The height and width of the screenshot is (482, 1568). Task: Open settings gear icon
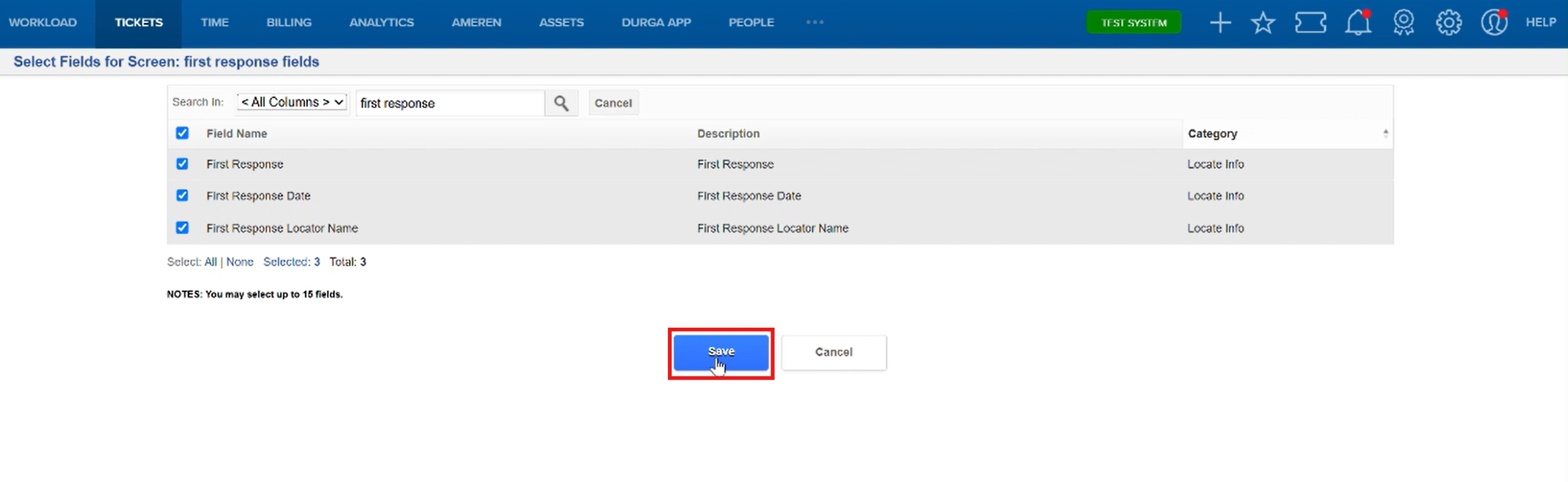click(x=1448, y=23)
